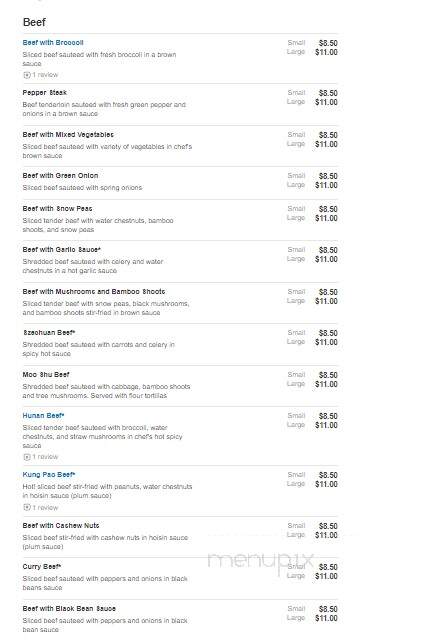Screen dimensions: 440x643
Task: Select the Pepper Steak item title
Action: (44, 93)
